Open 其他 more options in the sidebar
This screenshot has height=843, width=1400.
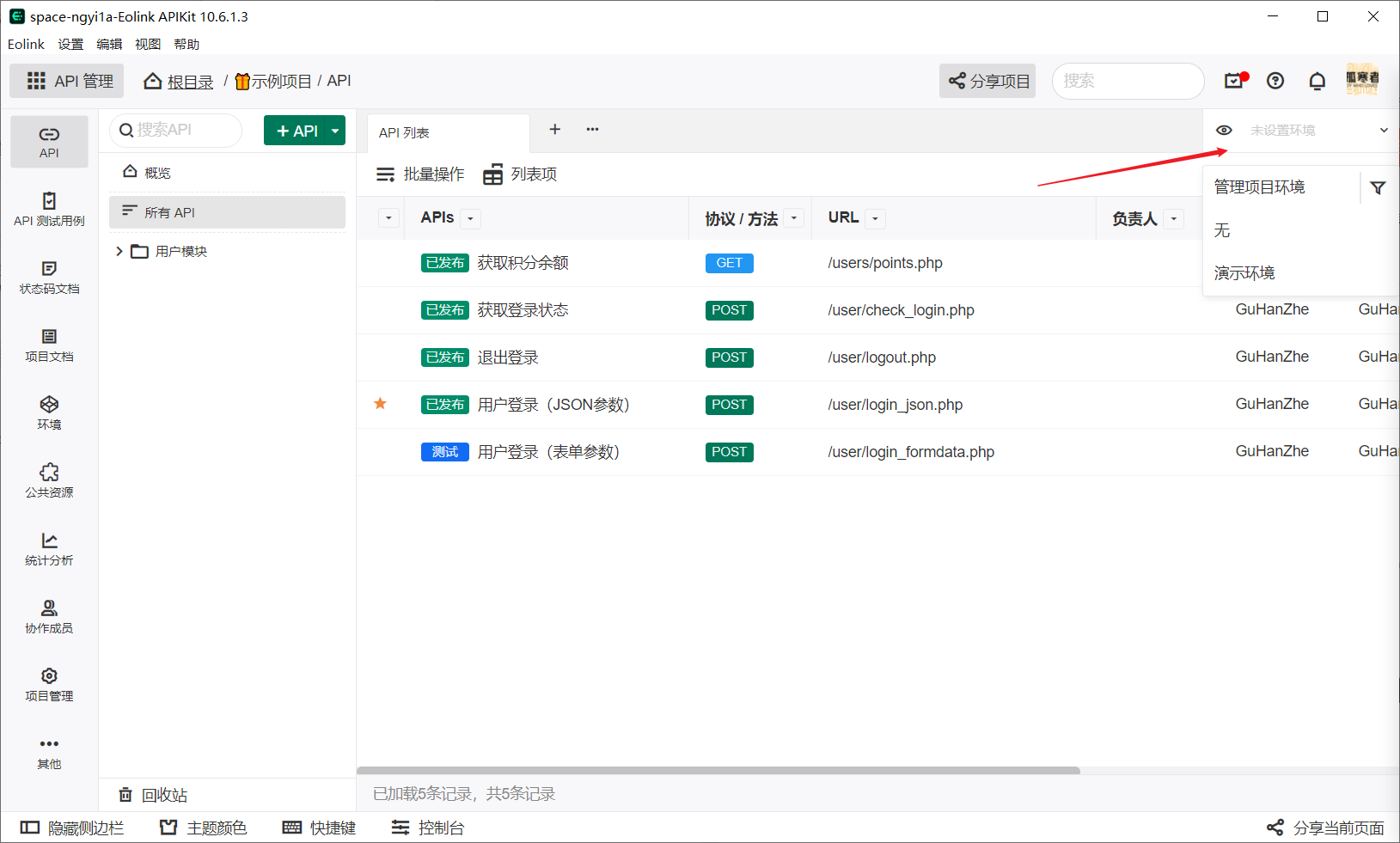pyautogui.click(x=49, y=753)
